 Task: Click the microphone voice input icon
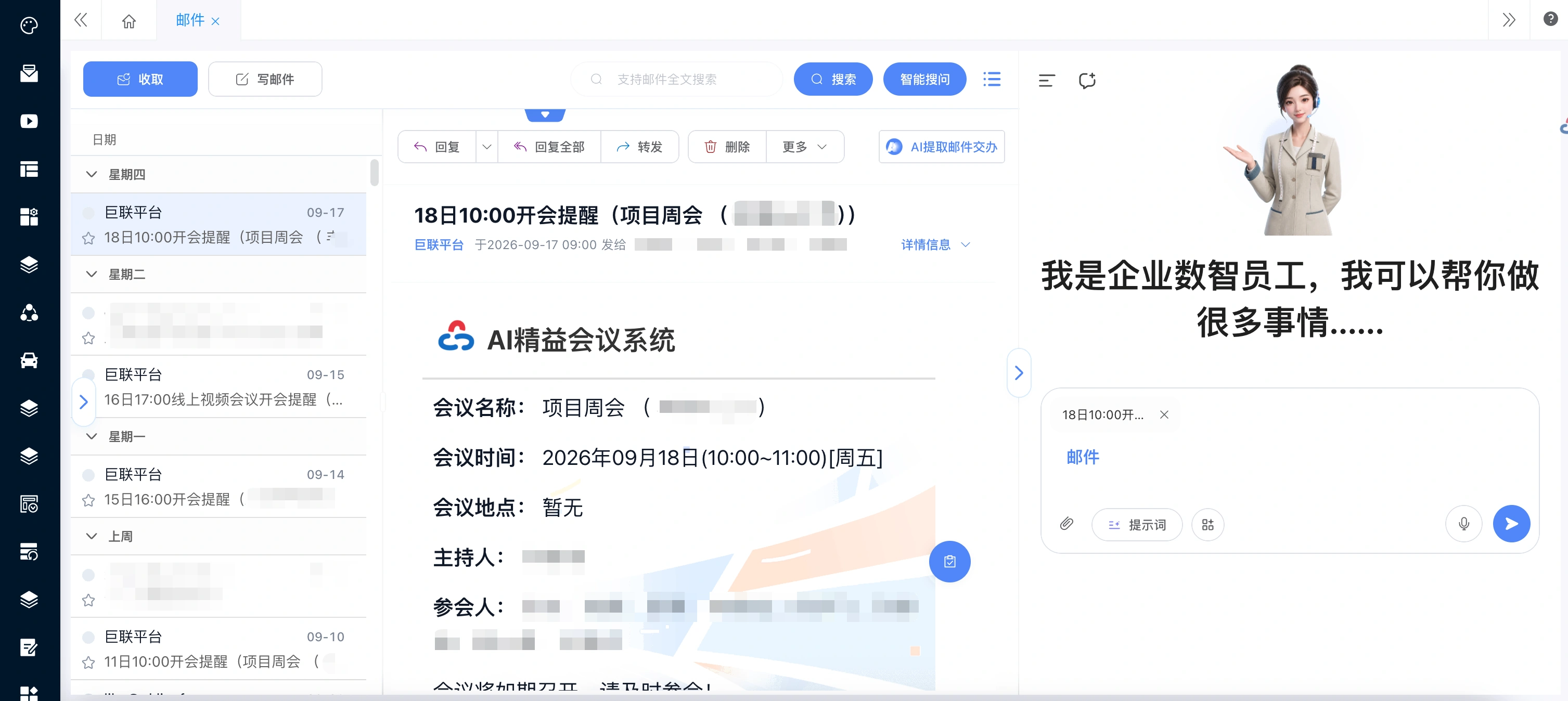(1463, 524)
